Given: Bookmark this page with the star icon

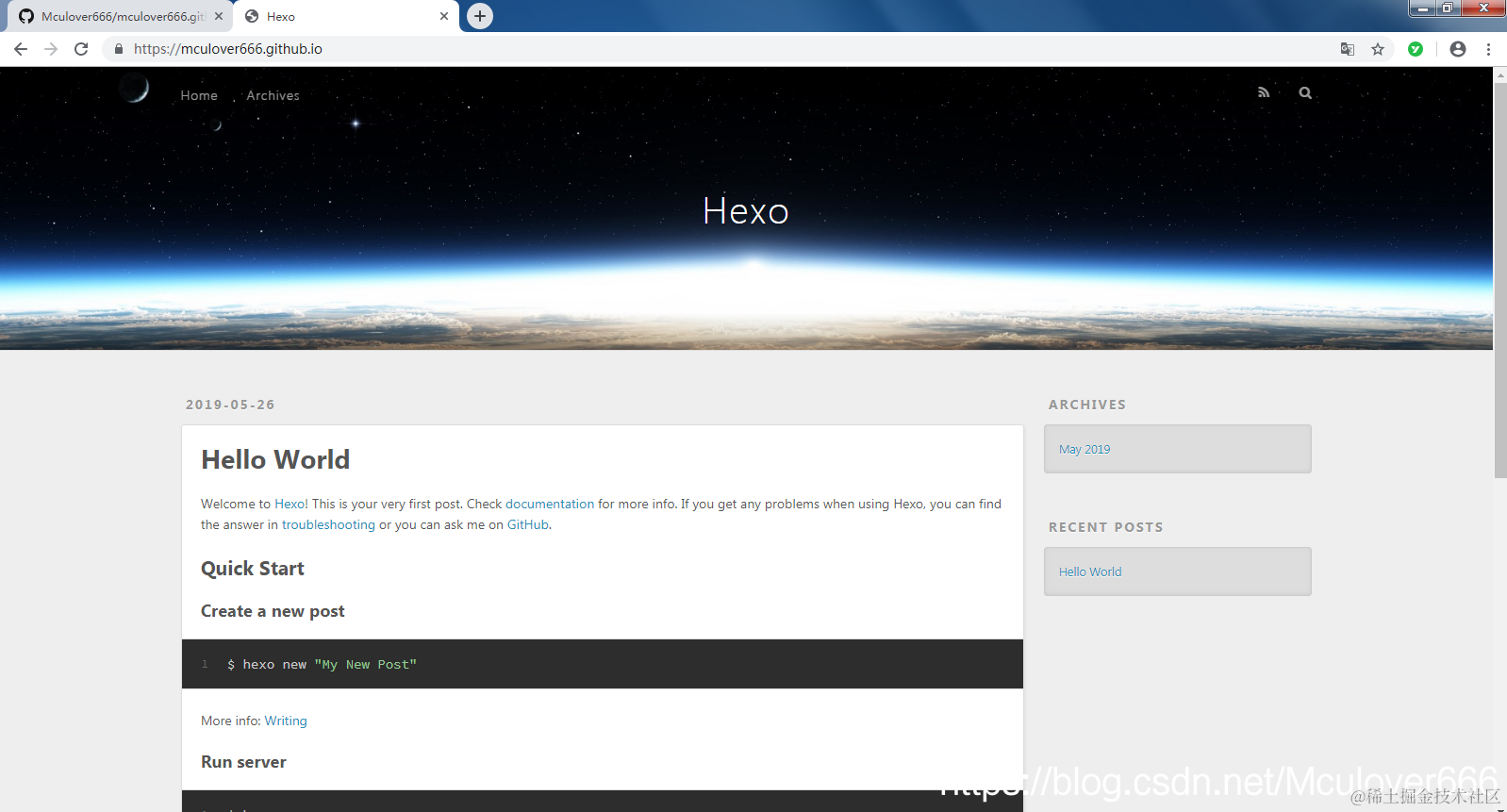Looking at the screenshot, I should coord(1378,49).
